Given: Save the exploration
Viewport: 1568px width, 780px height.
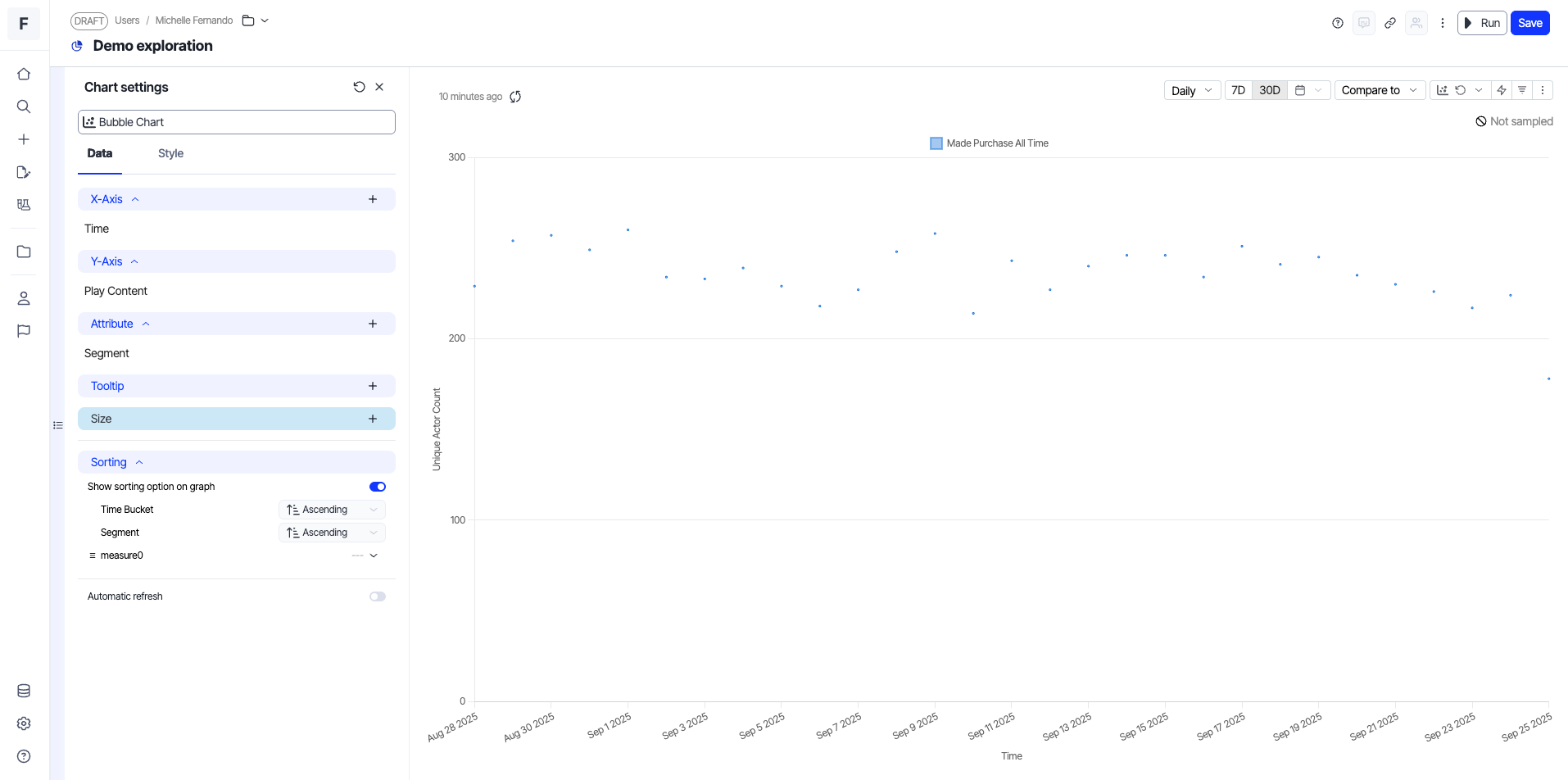Looking at the screenshot, I should coord(1529,23).
